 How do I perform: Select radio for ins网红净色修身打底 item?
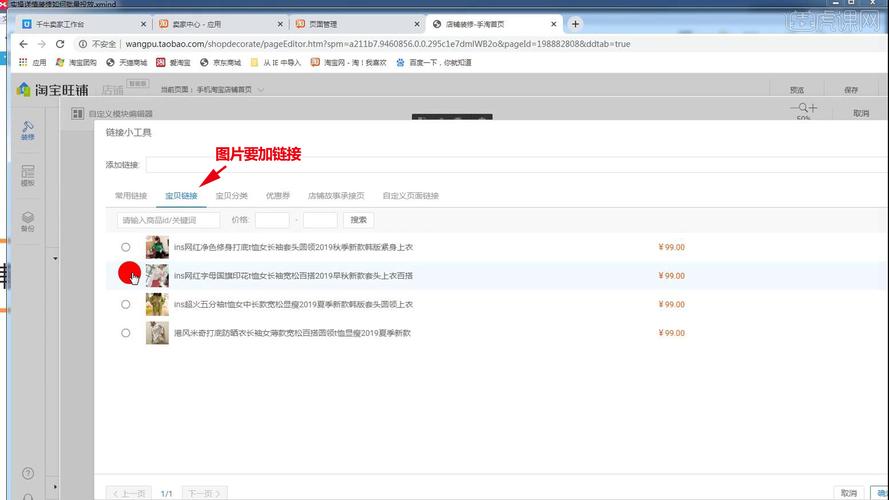pyautogui.click(x=125, y=247)
